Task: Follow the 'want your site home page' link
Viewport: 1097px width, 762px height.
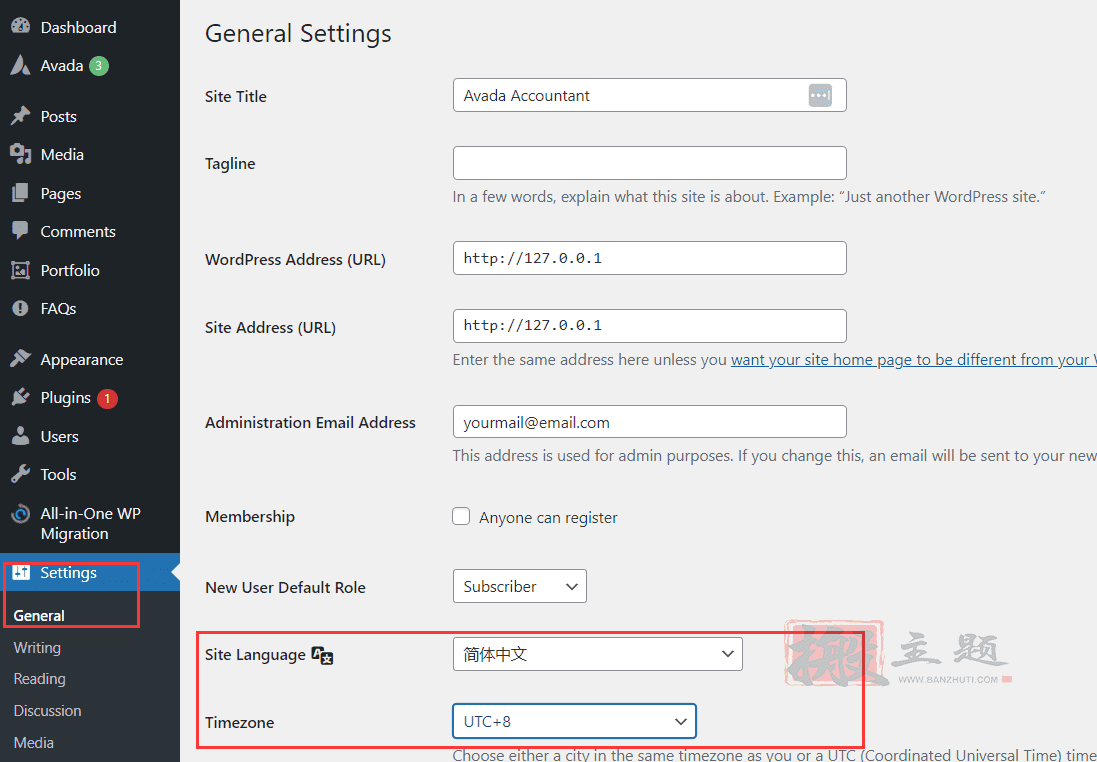Action: click(914, 360)
